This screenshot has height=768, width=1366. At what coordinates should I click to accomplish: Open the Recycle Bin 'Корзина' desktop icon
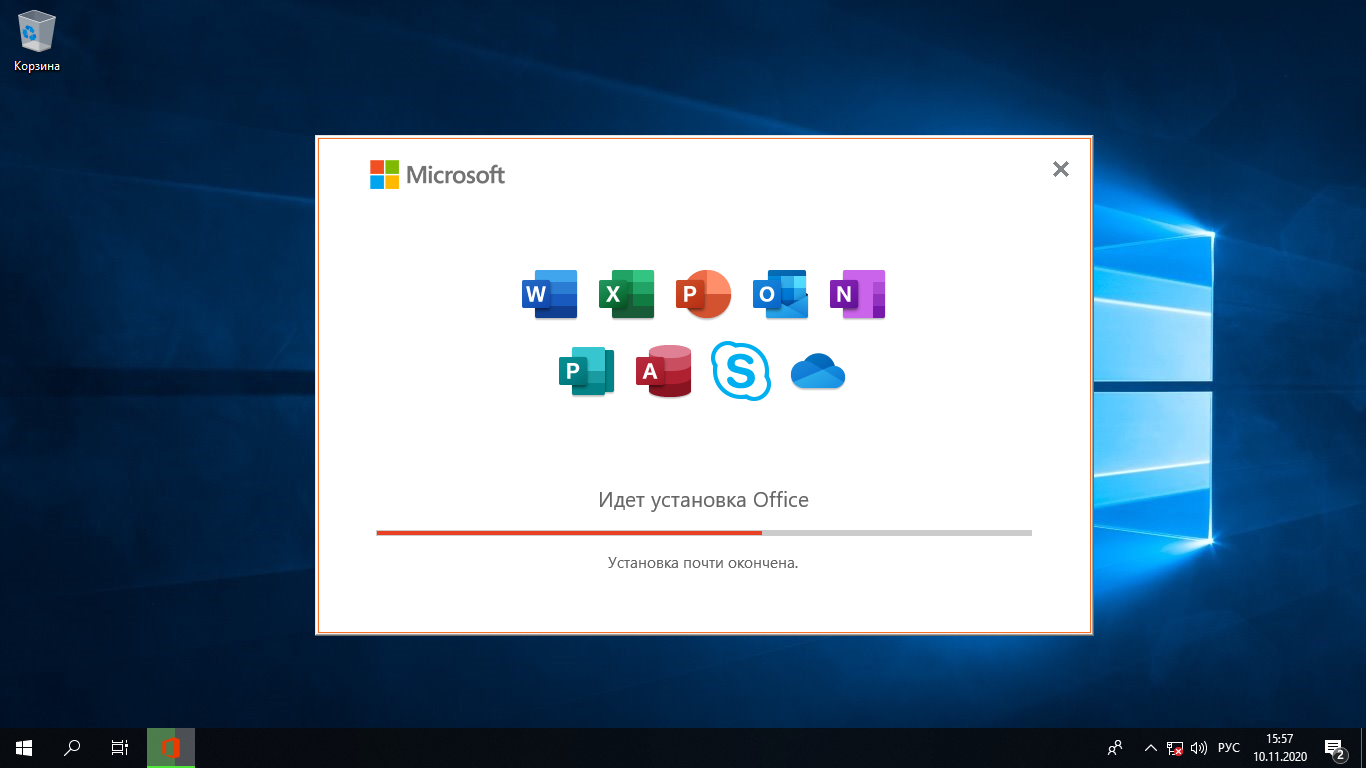[x=37, y=41]
